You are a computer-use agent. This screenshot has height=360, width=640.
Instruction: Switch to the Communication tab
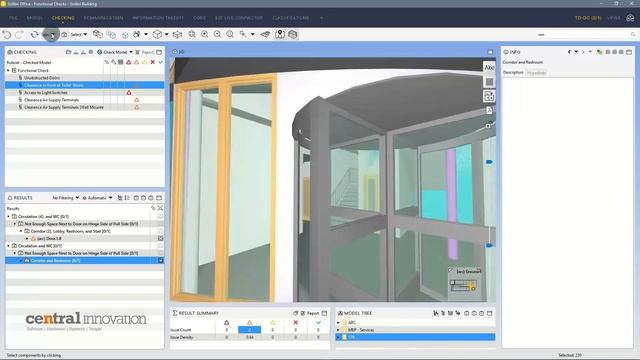[103, 18]
